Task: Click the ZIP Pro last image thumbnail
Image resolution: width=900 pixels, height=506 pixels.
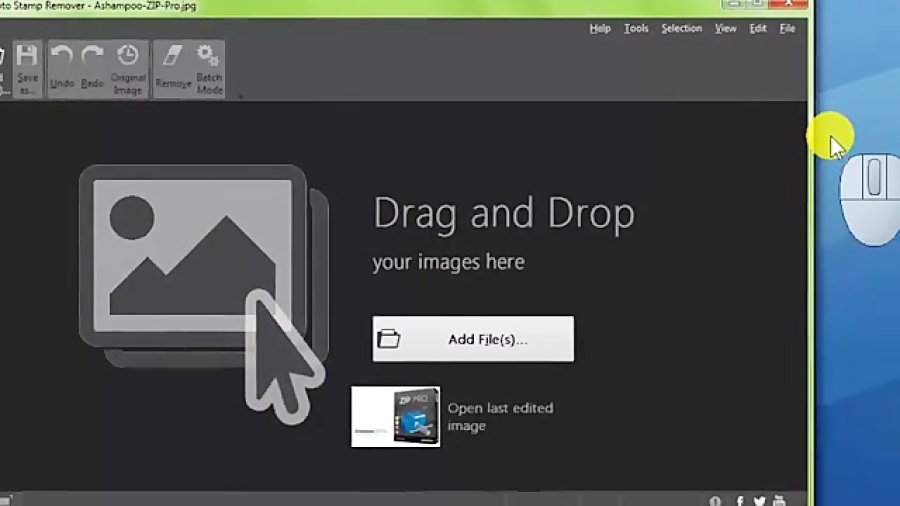Action: [395, 417]
